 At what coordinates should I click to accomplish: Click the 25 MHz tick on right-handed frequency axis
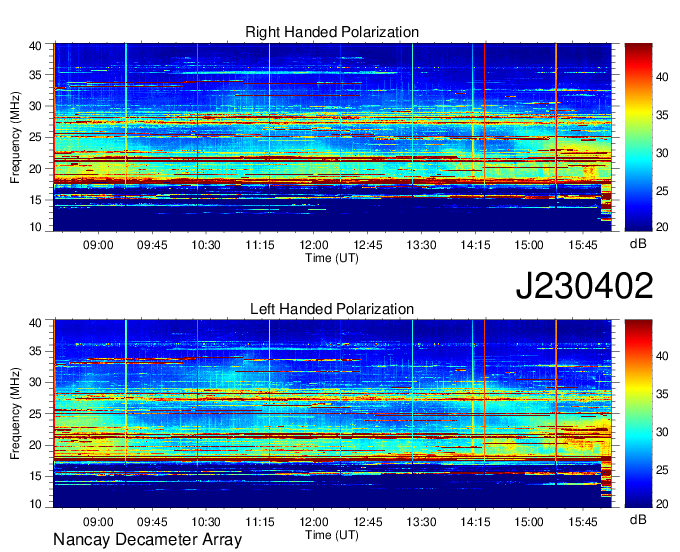coord(35,137)
